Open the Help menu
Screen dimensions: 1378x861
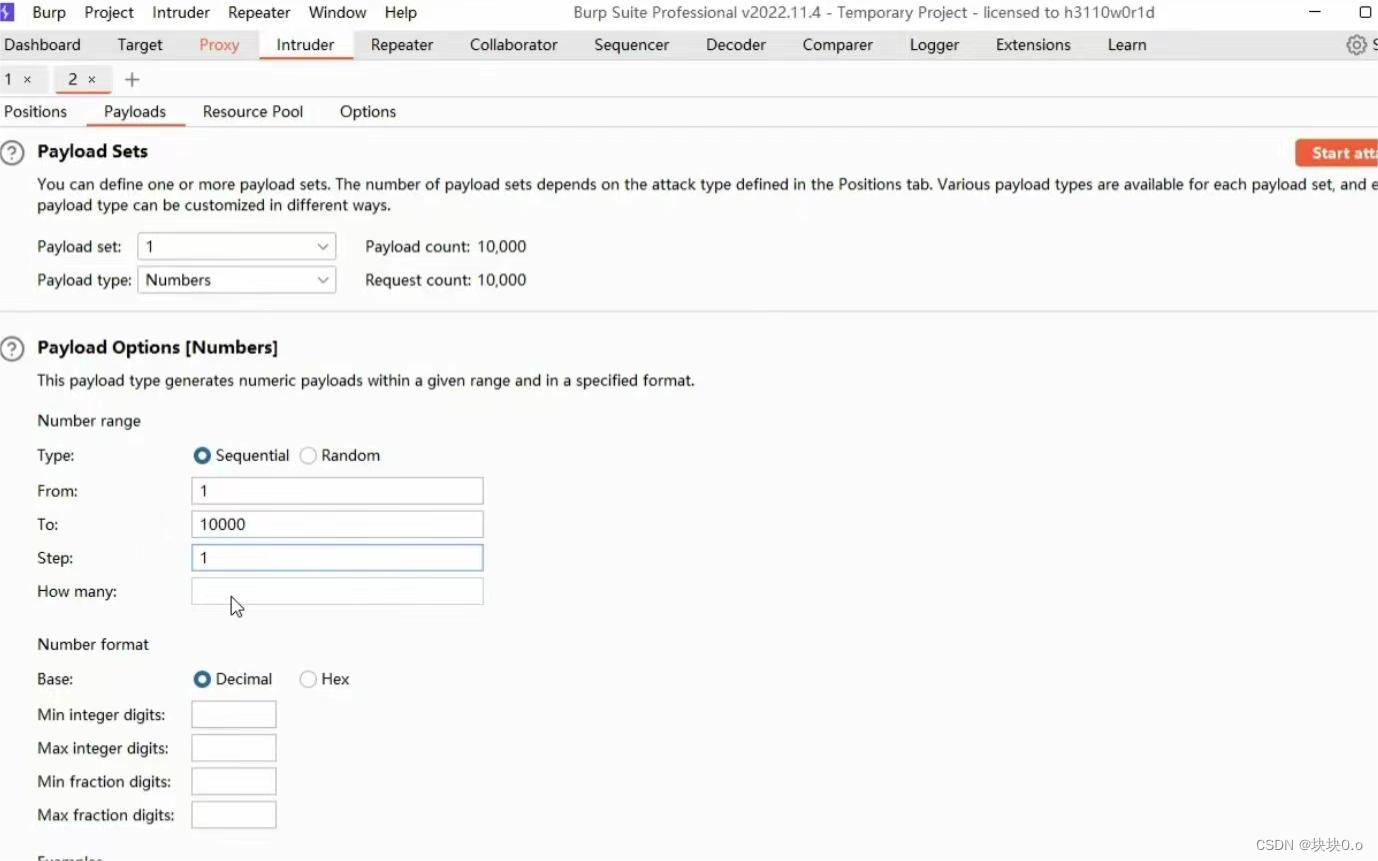(401, 12)
